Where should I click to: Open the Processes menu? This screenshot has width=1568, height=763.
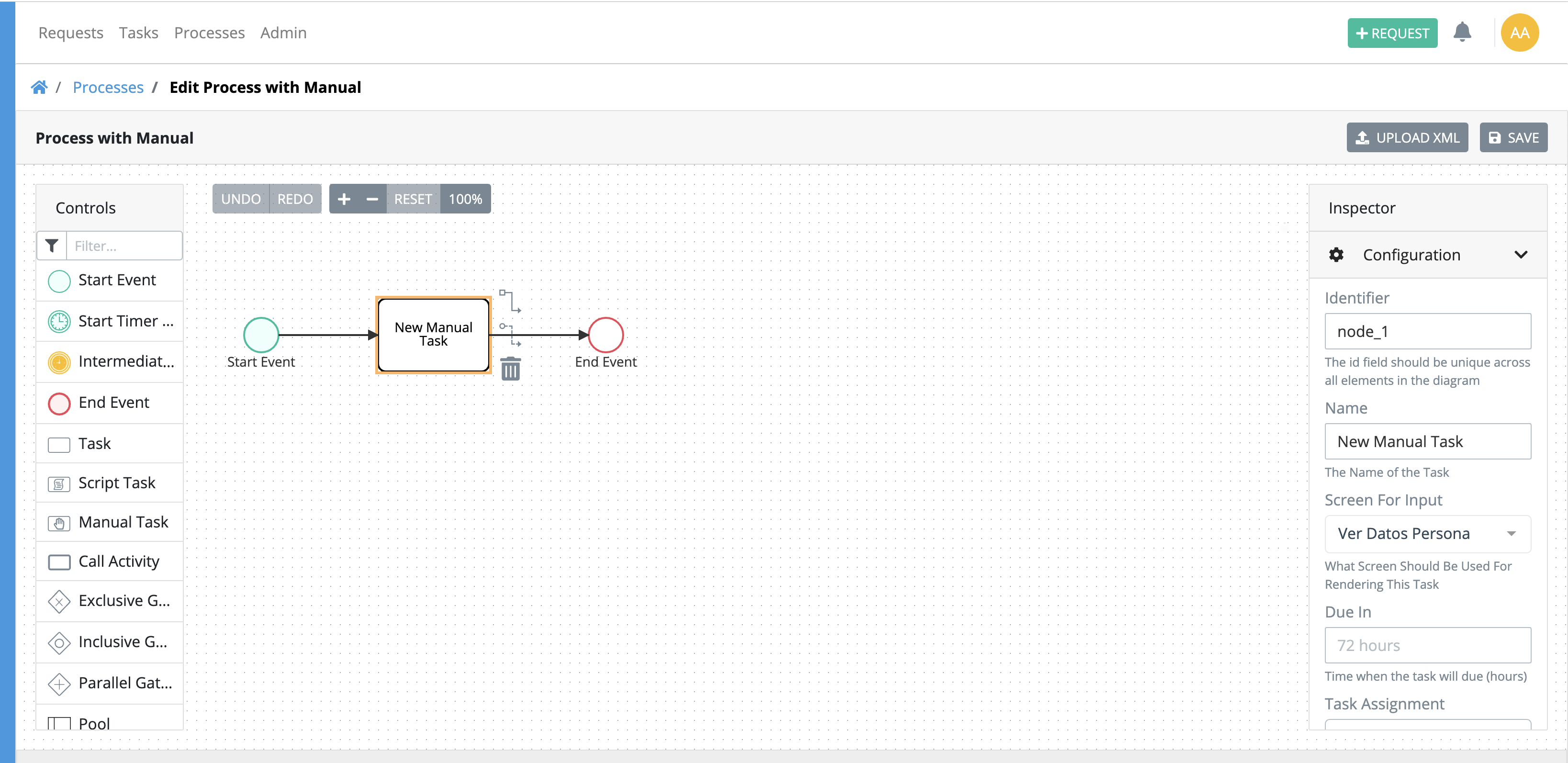[209, 33]
